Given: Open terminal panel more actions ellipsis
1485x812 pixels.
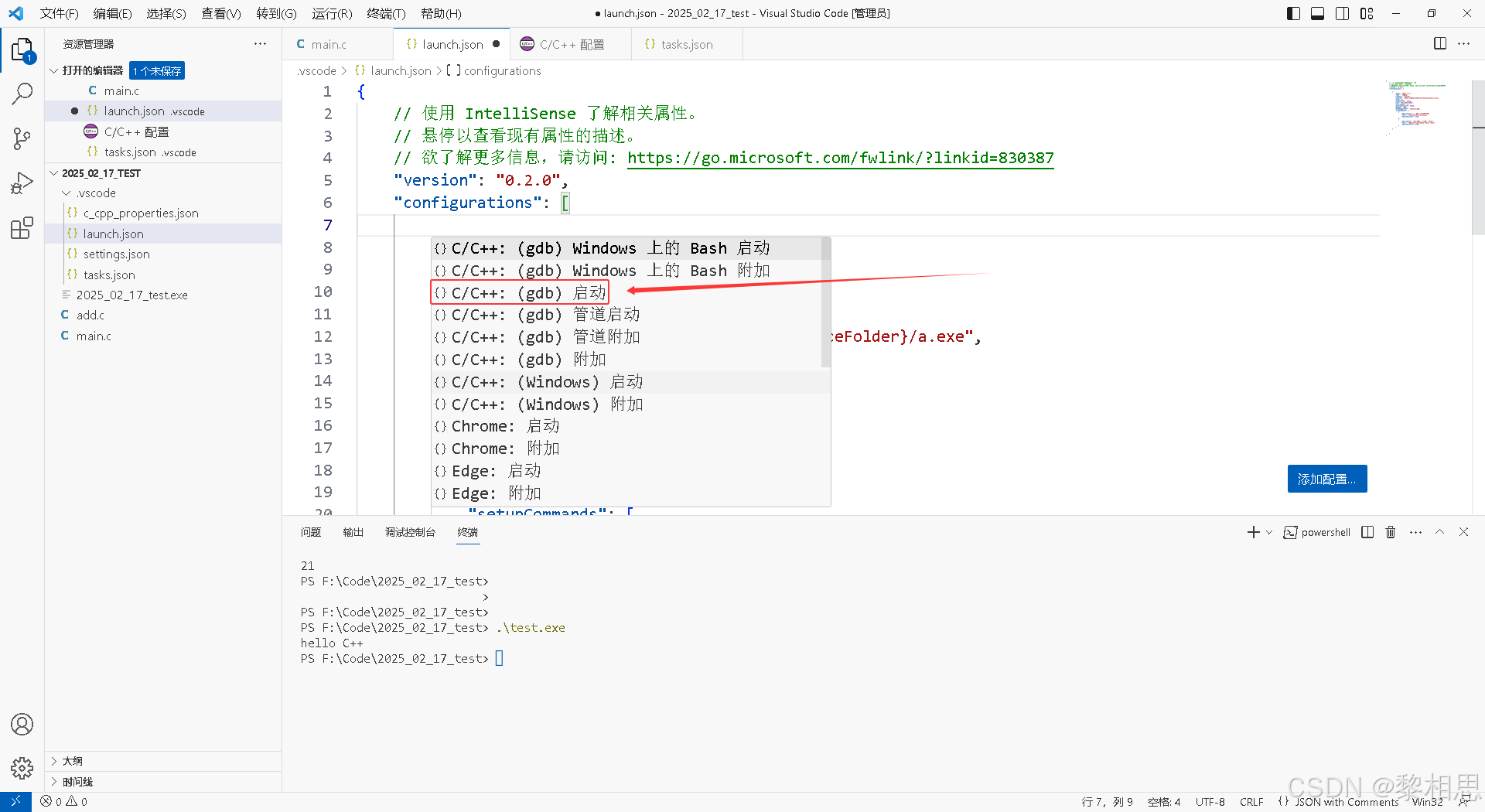Looking at the screenshot, I should (x=1415, y=532).
